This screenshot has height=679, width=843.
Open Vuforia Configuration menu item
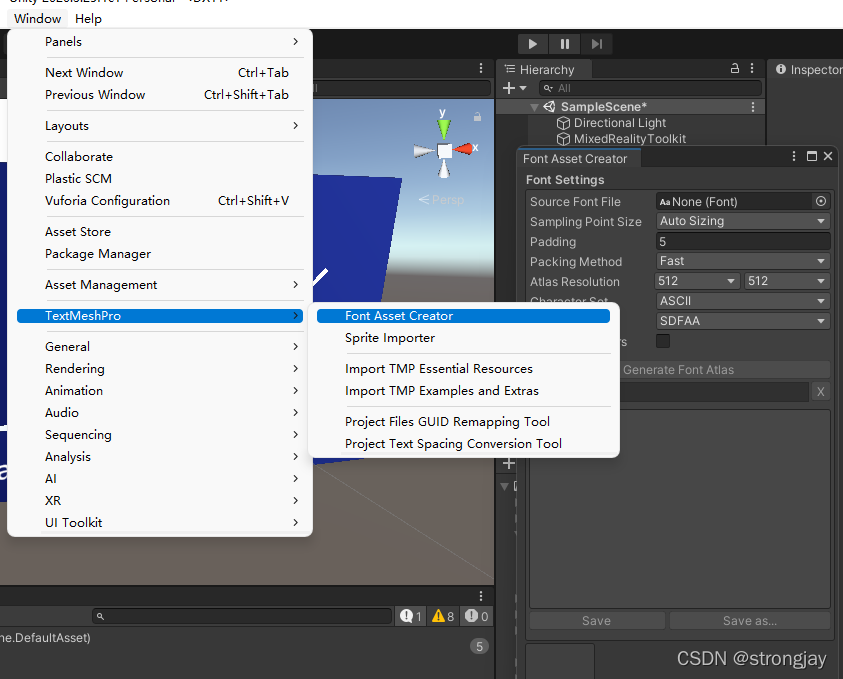click(160, 201)
